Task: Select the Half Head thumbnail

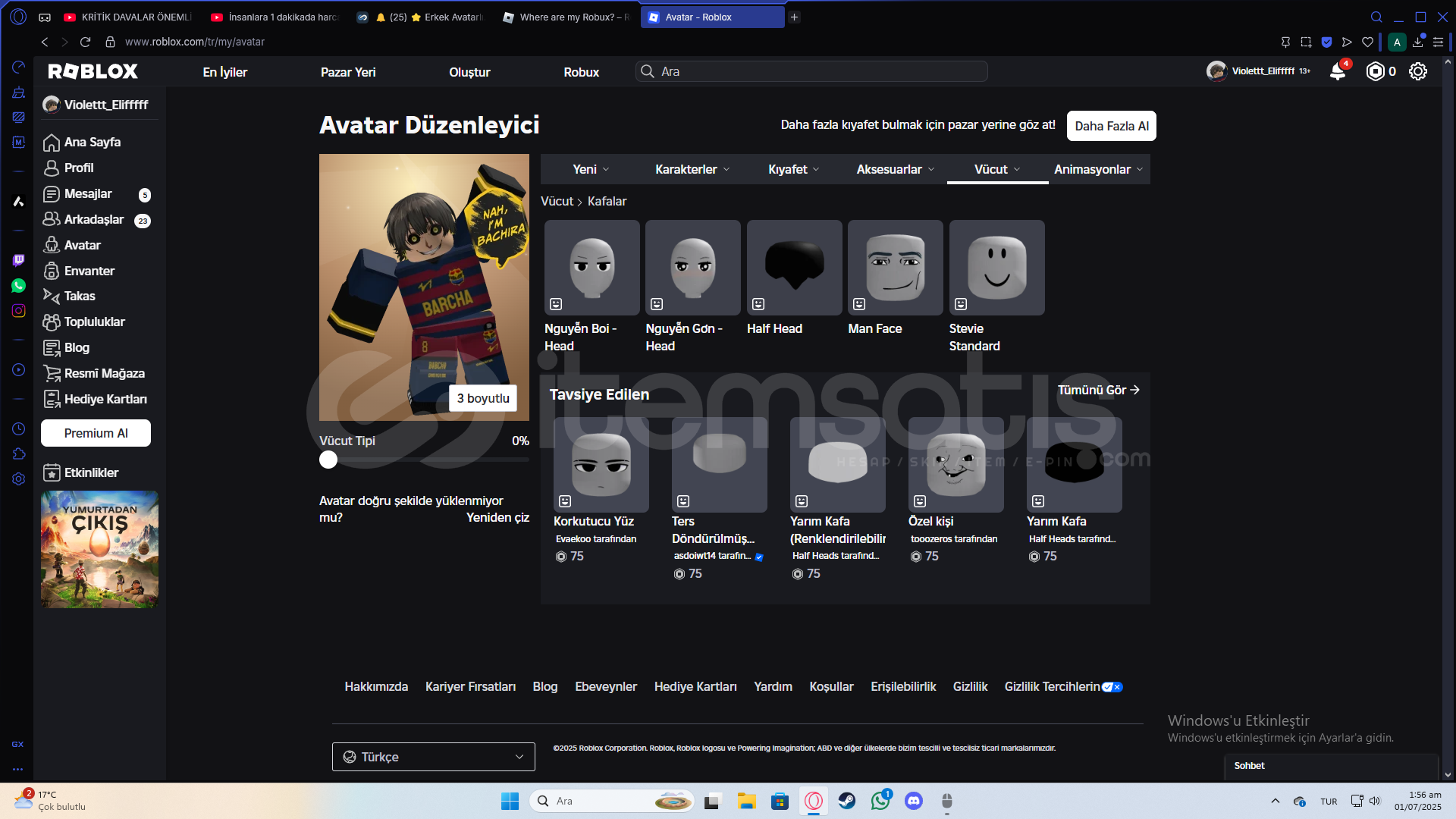Action: point(795,268)
